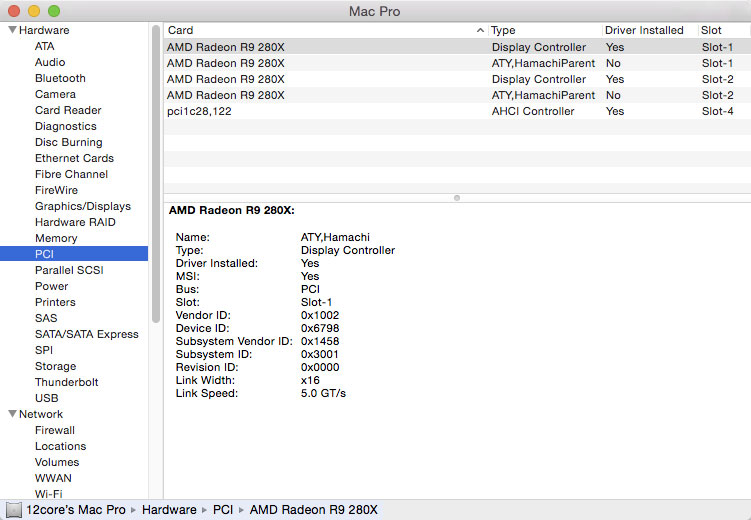Viewport: 751px width, 520px height.
Task: Click the Hardware section label
Action: (44, 30)
